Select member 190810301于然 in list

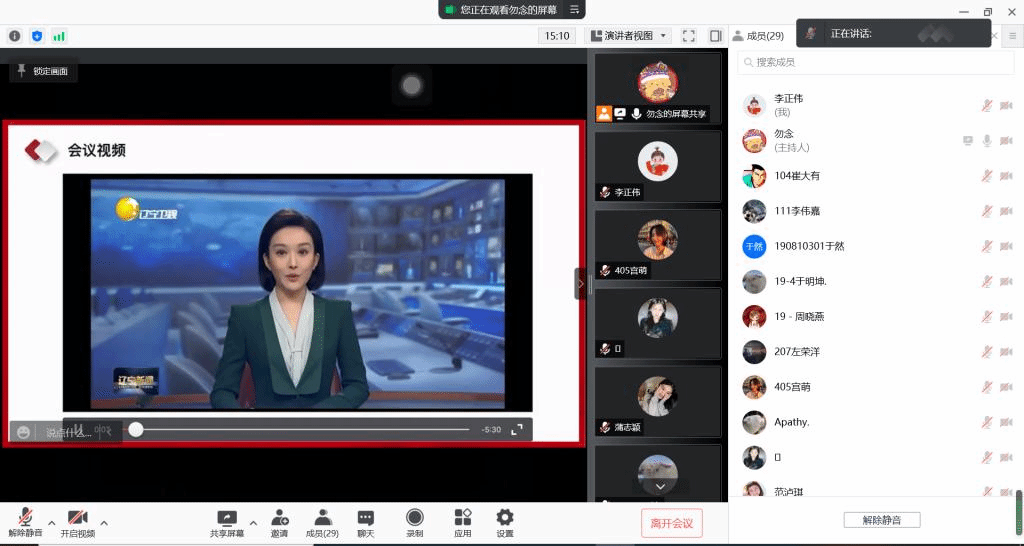(x=876, y=246)
